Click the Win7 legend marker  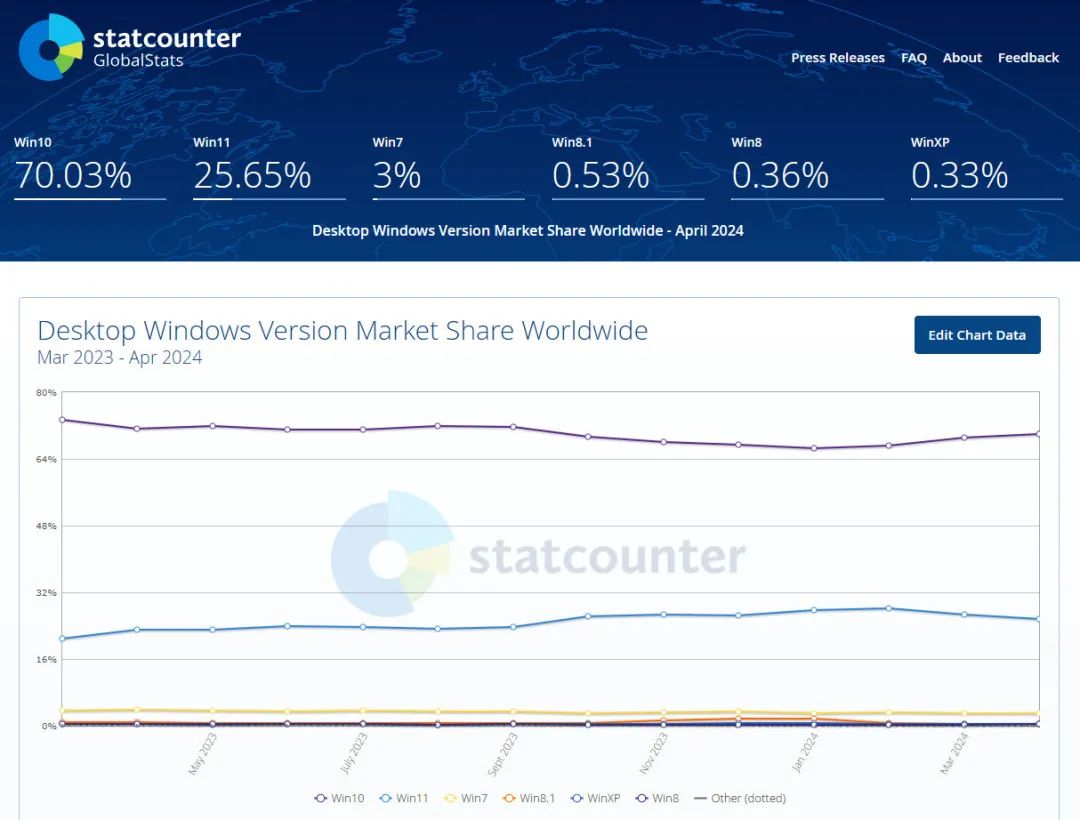tap(450, 798)
